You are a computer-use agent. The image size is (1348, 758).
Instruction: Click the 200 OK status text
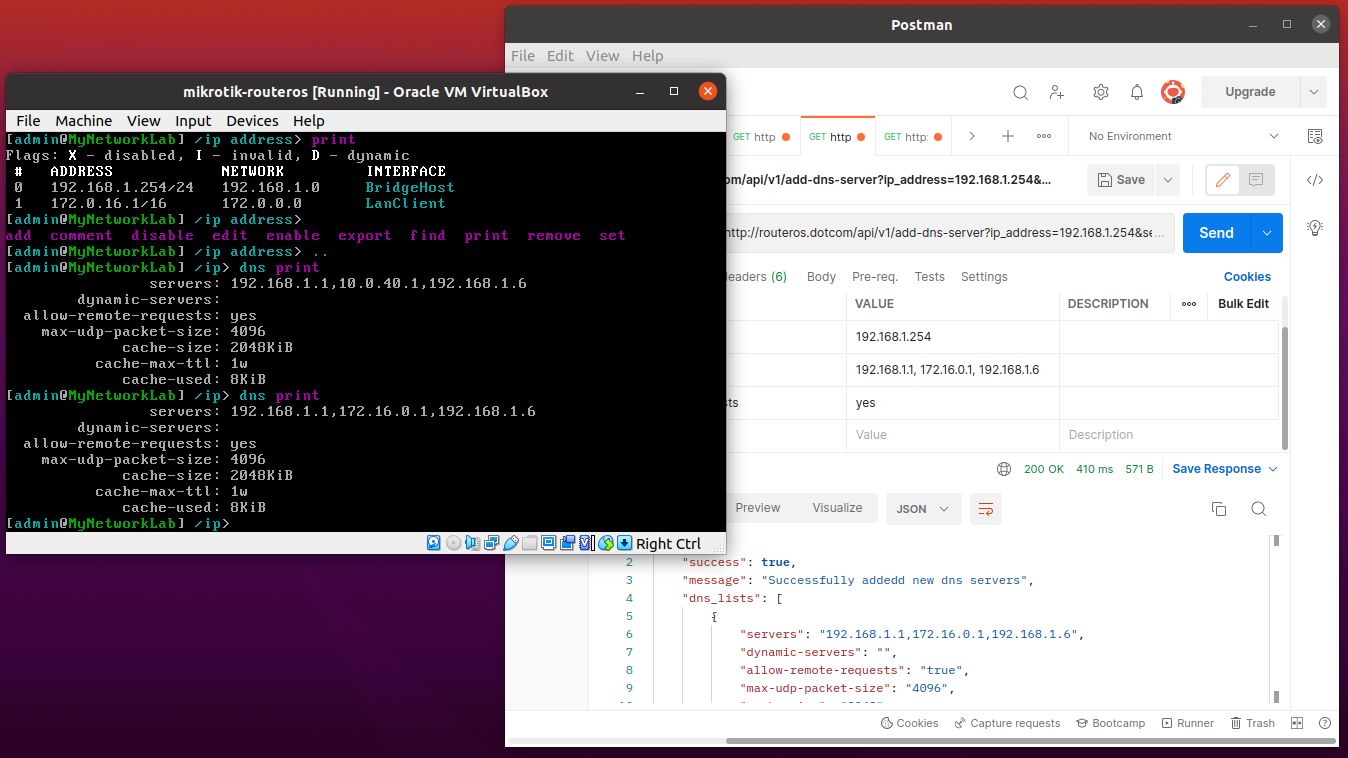[x=1044, y=469]
